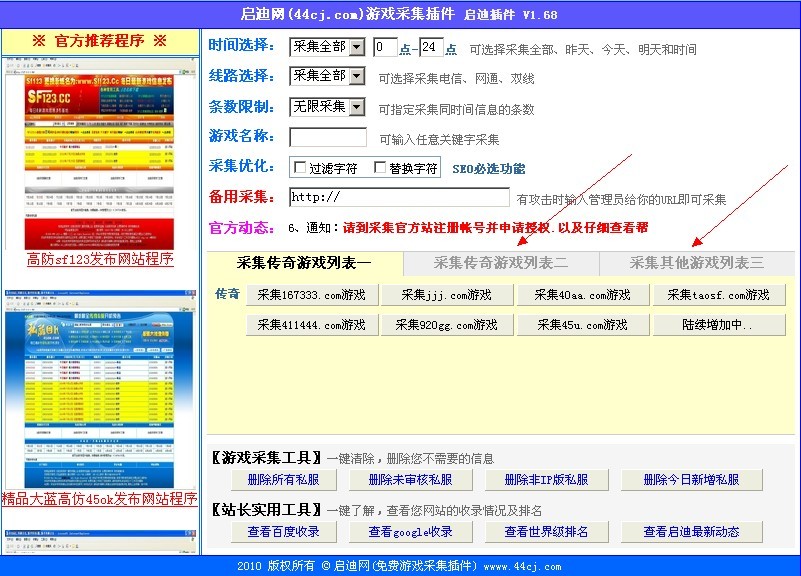Image resolution: width=801 pixels, height=576 pixels.
Task: Start collecting from 167333.com games
Action: (311, 294)
